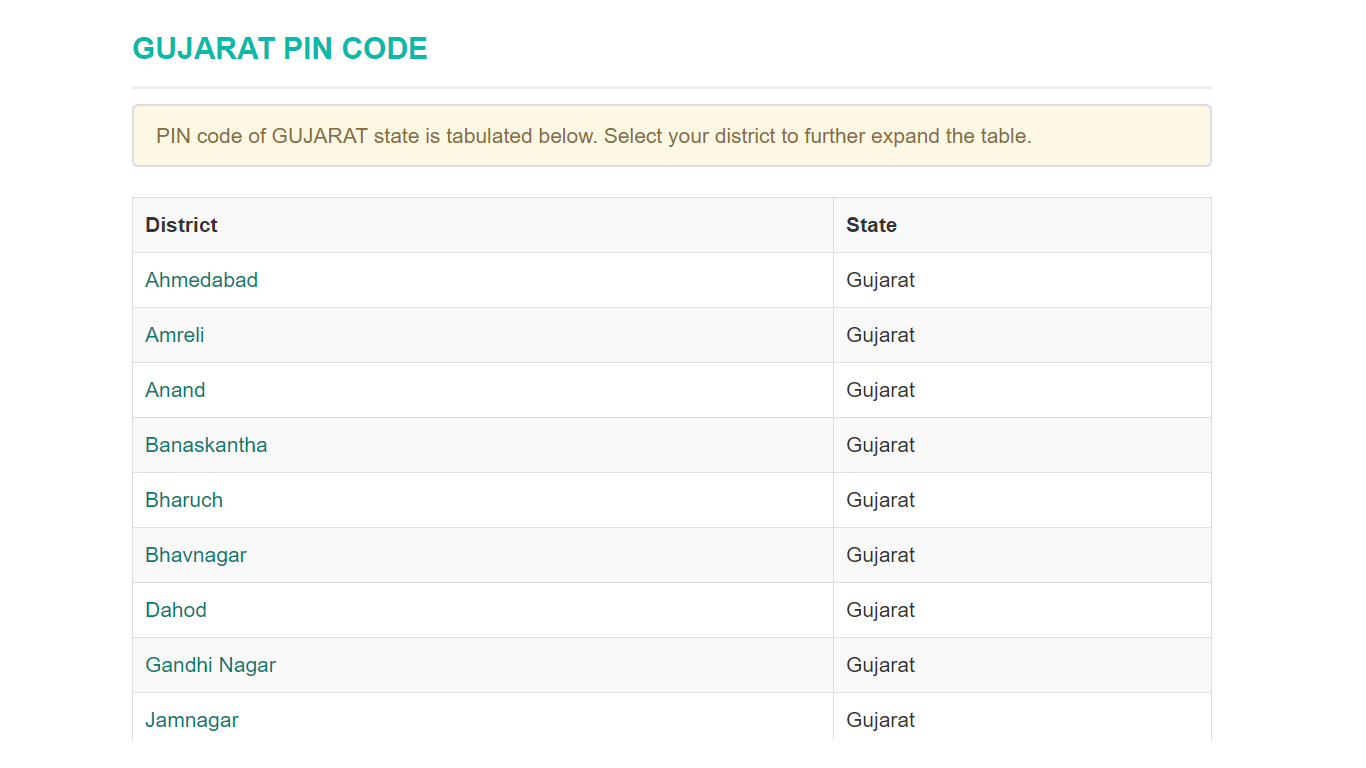
Task: Click the State column header
Action: coord(871,225)
